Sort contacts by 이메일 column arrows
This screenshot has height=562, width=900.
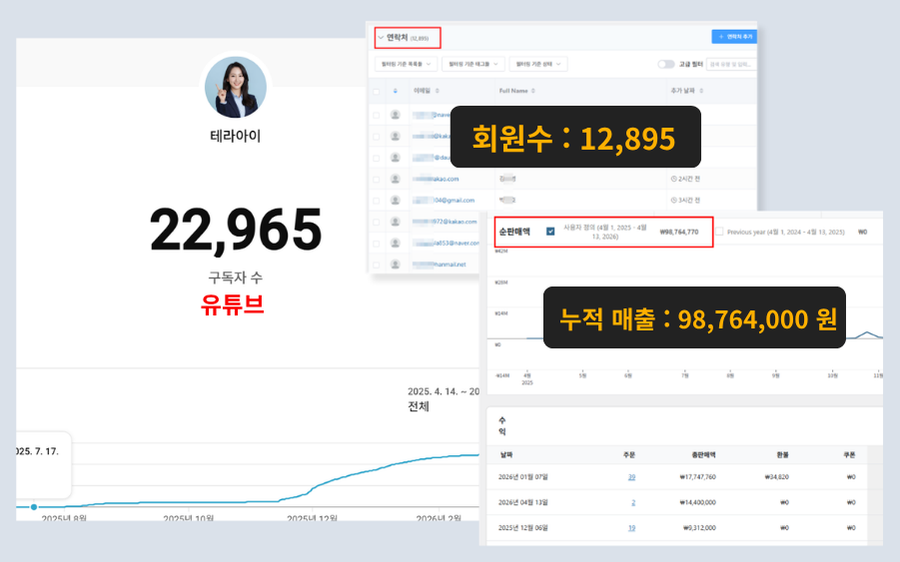tap(437, 91)
